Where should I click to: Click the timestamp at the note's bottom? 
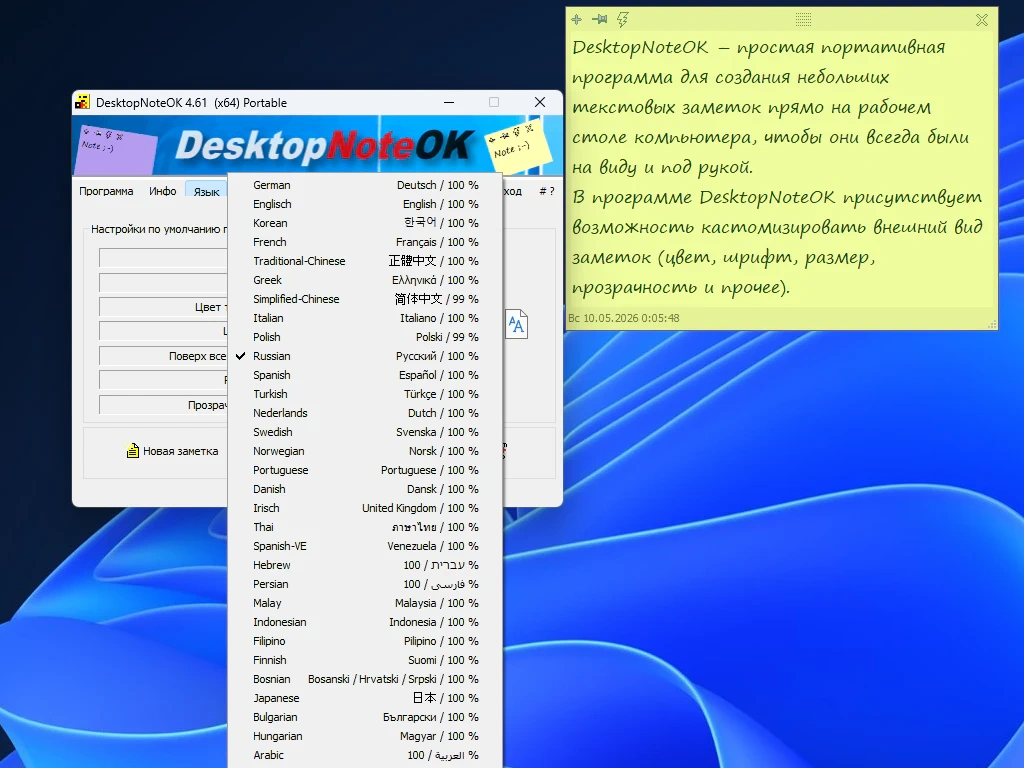[x=624, y=318]
